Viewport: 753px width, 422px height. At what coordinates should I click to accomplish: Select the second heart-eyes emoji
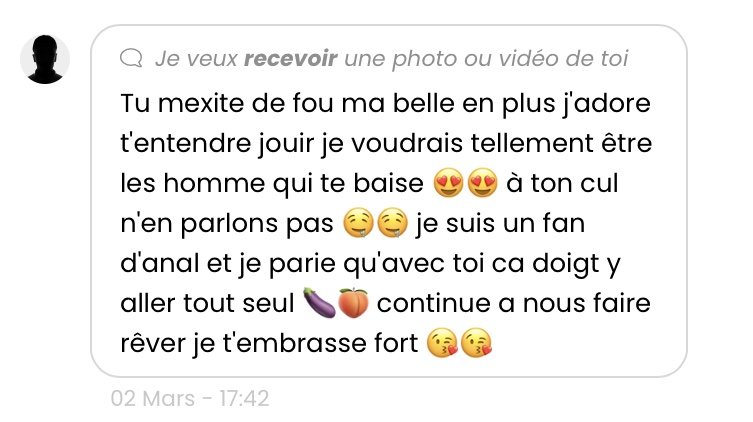pos(482,183)
